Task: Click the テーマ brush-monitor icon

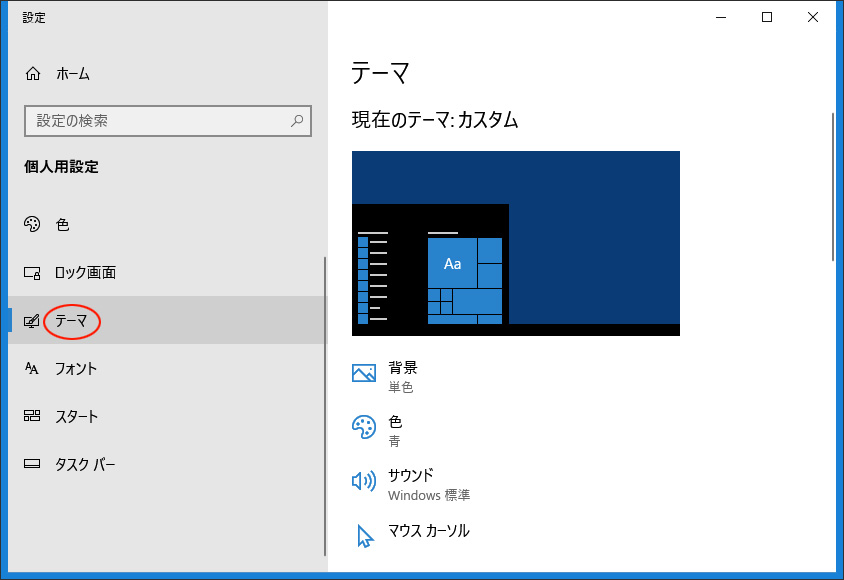Action: click(32, 321)
